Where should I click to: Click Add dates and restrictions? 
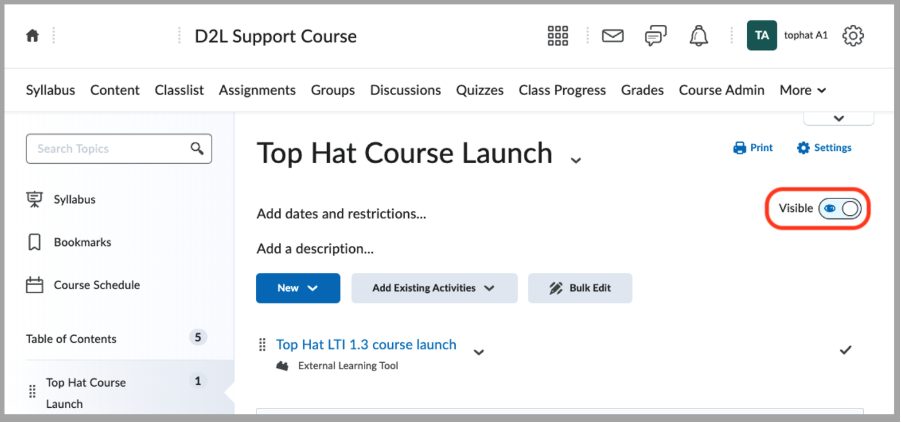pos(341,214)
